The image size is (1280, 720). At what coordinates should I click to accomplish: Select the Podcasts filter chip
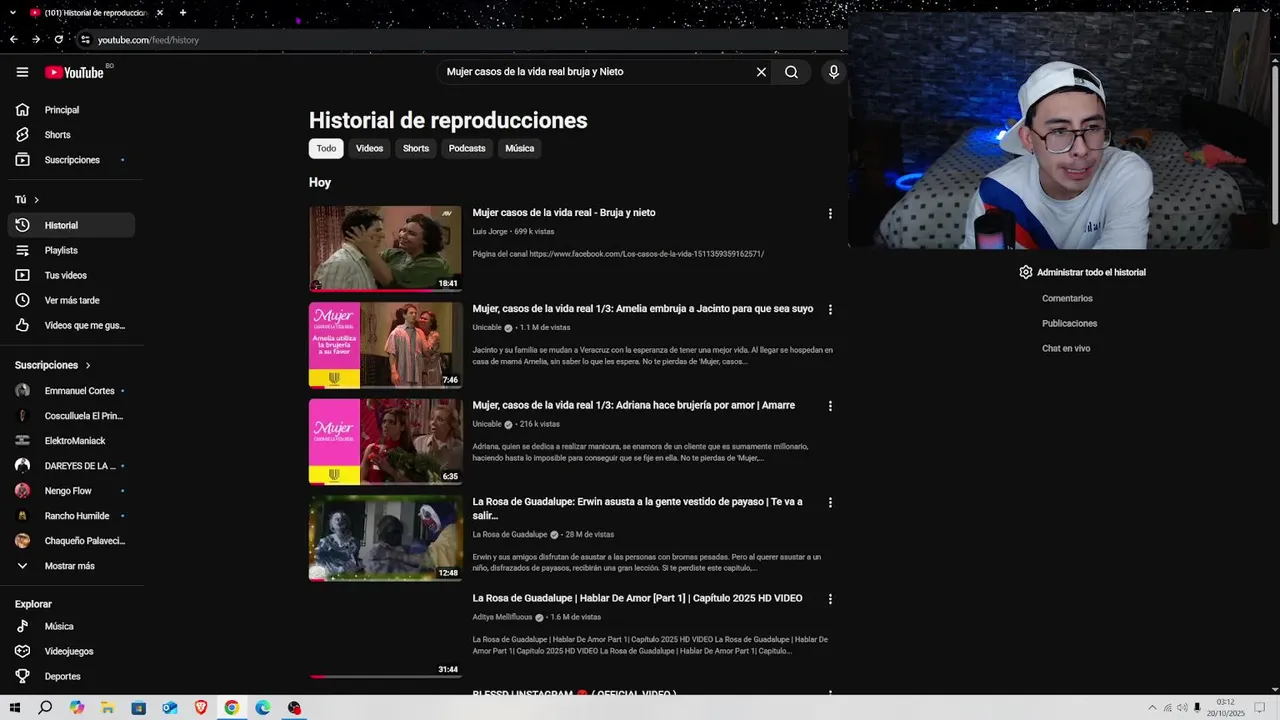coord(467,148)
